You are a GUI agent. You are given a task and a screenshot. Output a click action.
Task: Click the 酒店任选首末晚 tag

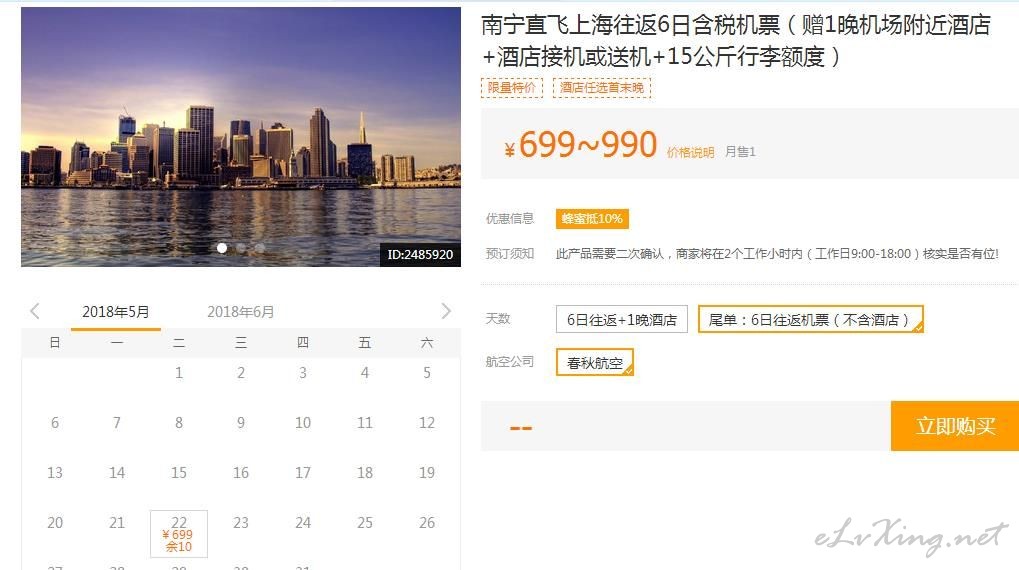[x=602, y=88]
